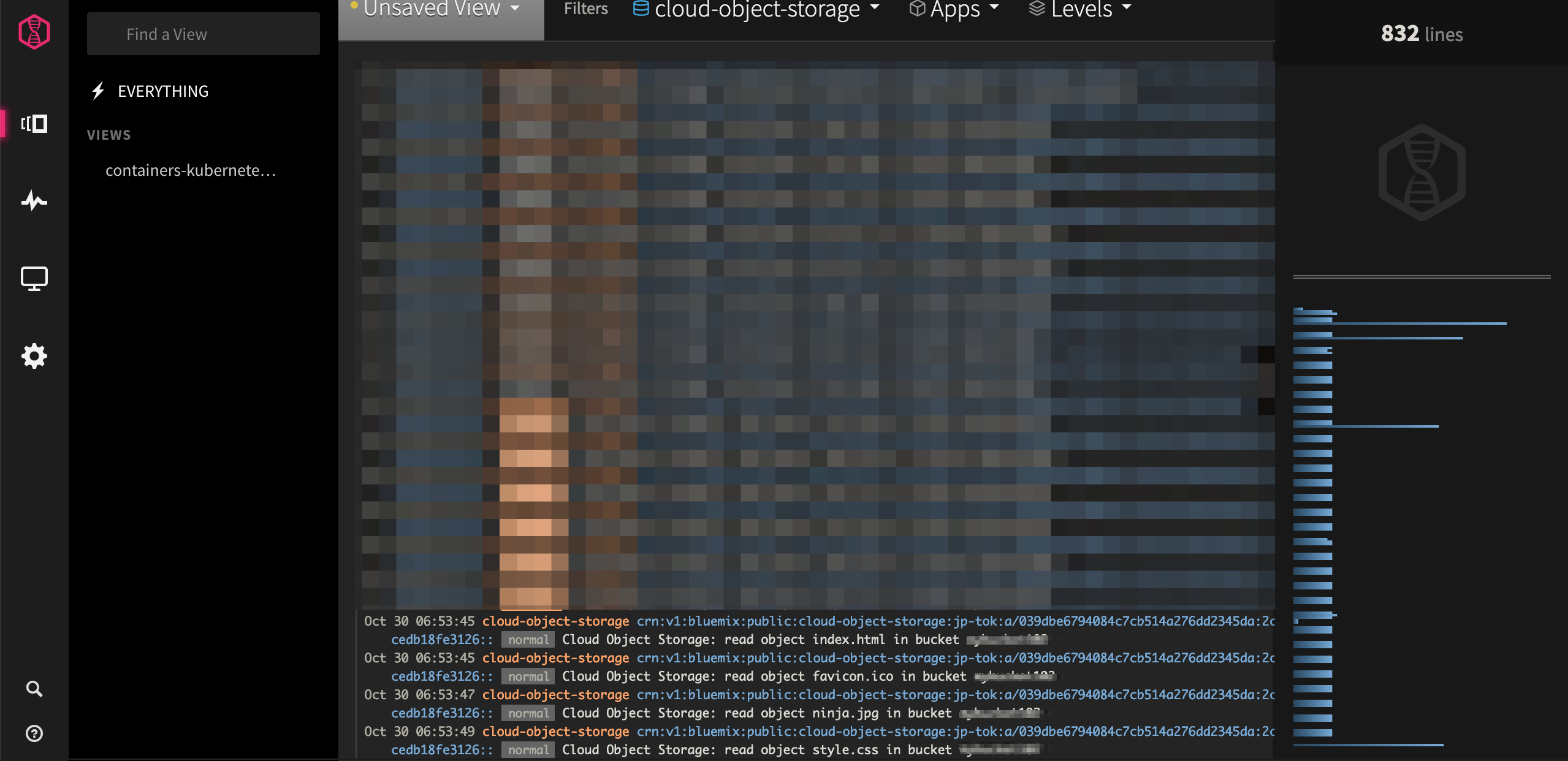Expand the Apps filter dropdown

[955, 10]
